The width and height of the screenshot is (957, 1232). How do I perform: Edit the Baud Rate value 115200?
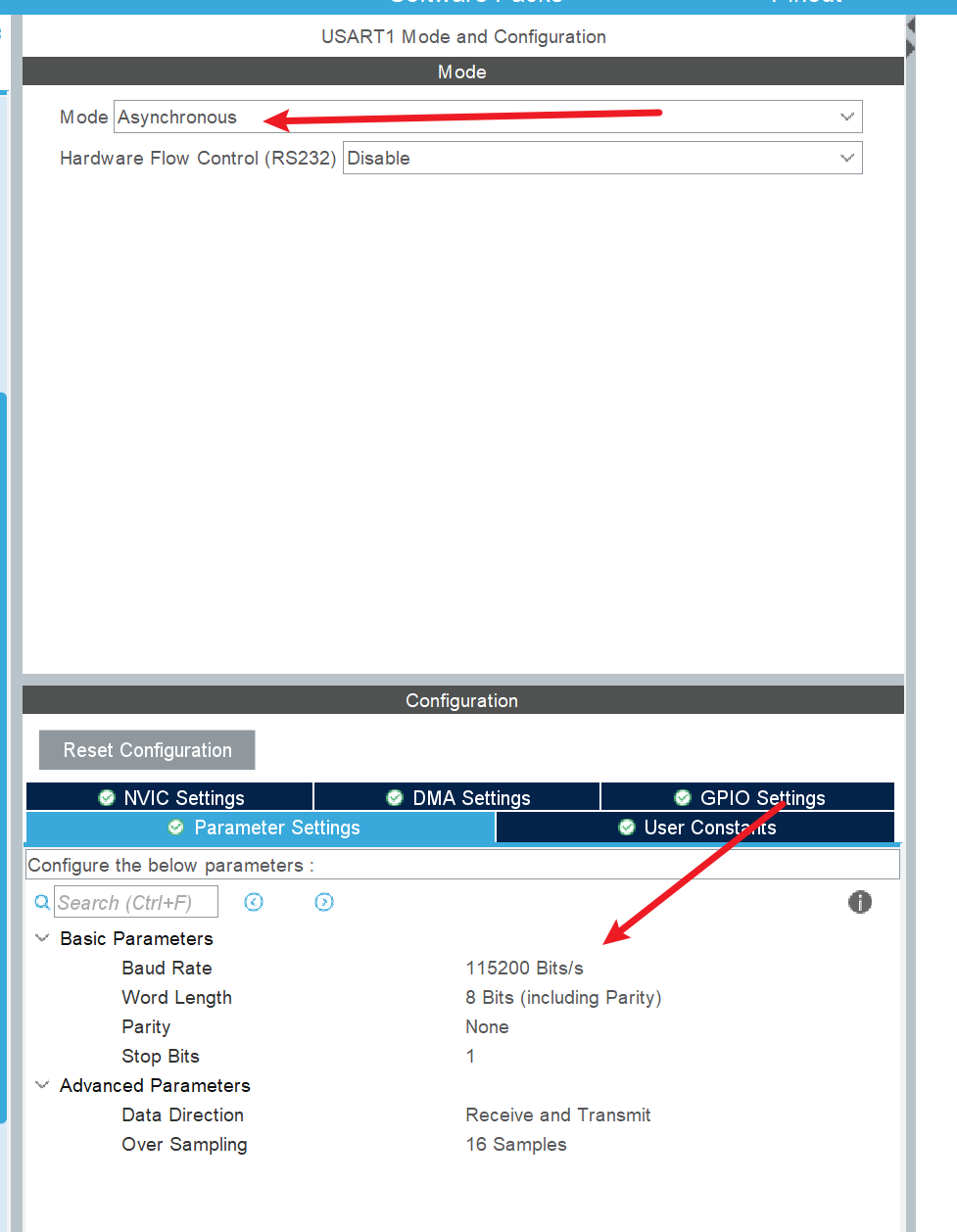524,969
